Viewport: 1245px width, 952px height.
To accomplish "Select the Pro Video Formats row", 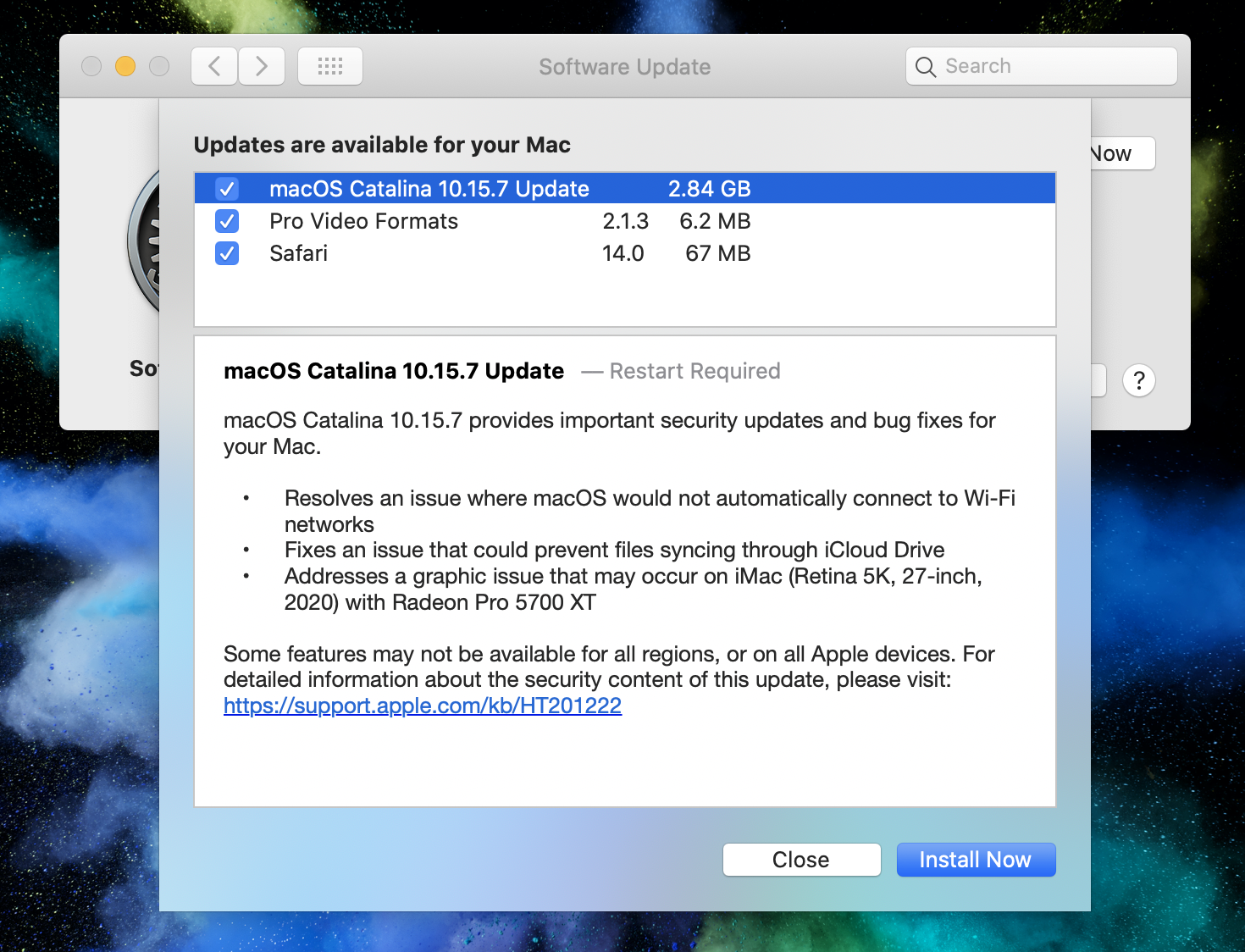I will pyautogui.click(x=508, y=221).
